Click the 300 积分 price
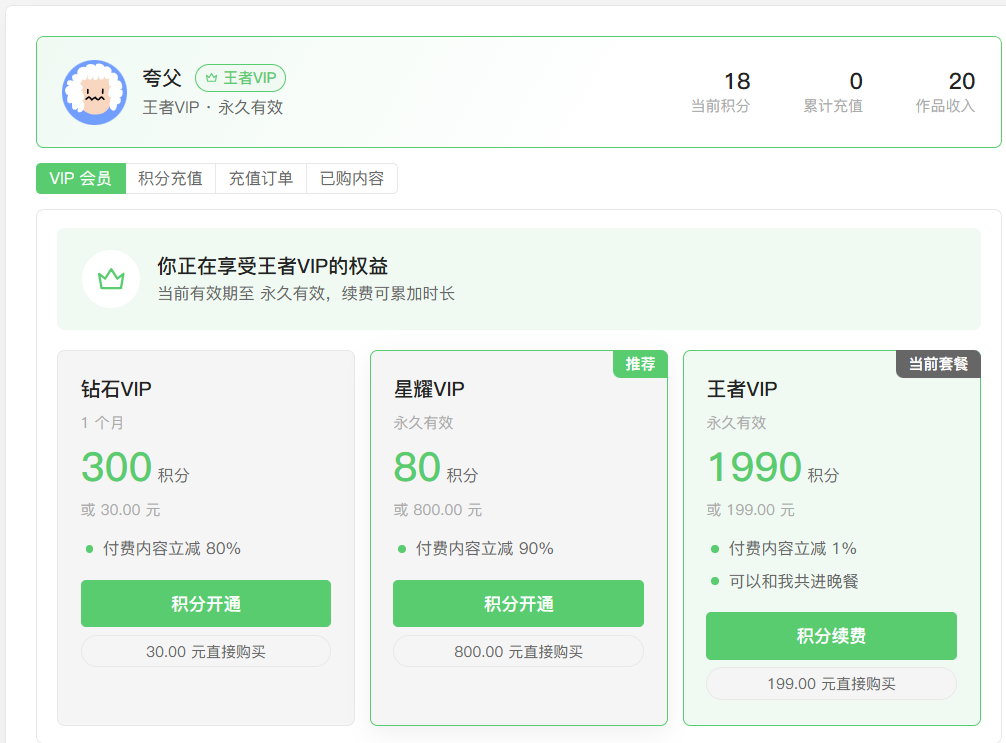Viewport: 1006px width, 743px height. (135, 467)
